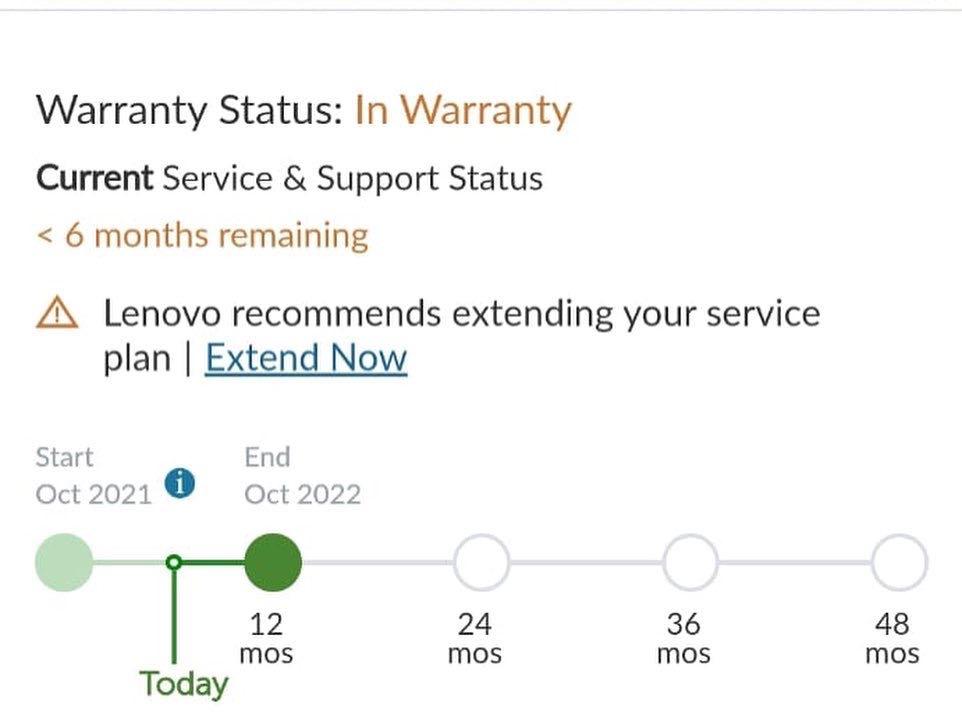The image size is (962, 724).
Task: Select the Start Oct 2021 timeline circle
Action: coord(63,563)
